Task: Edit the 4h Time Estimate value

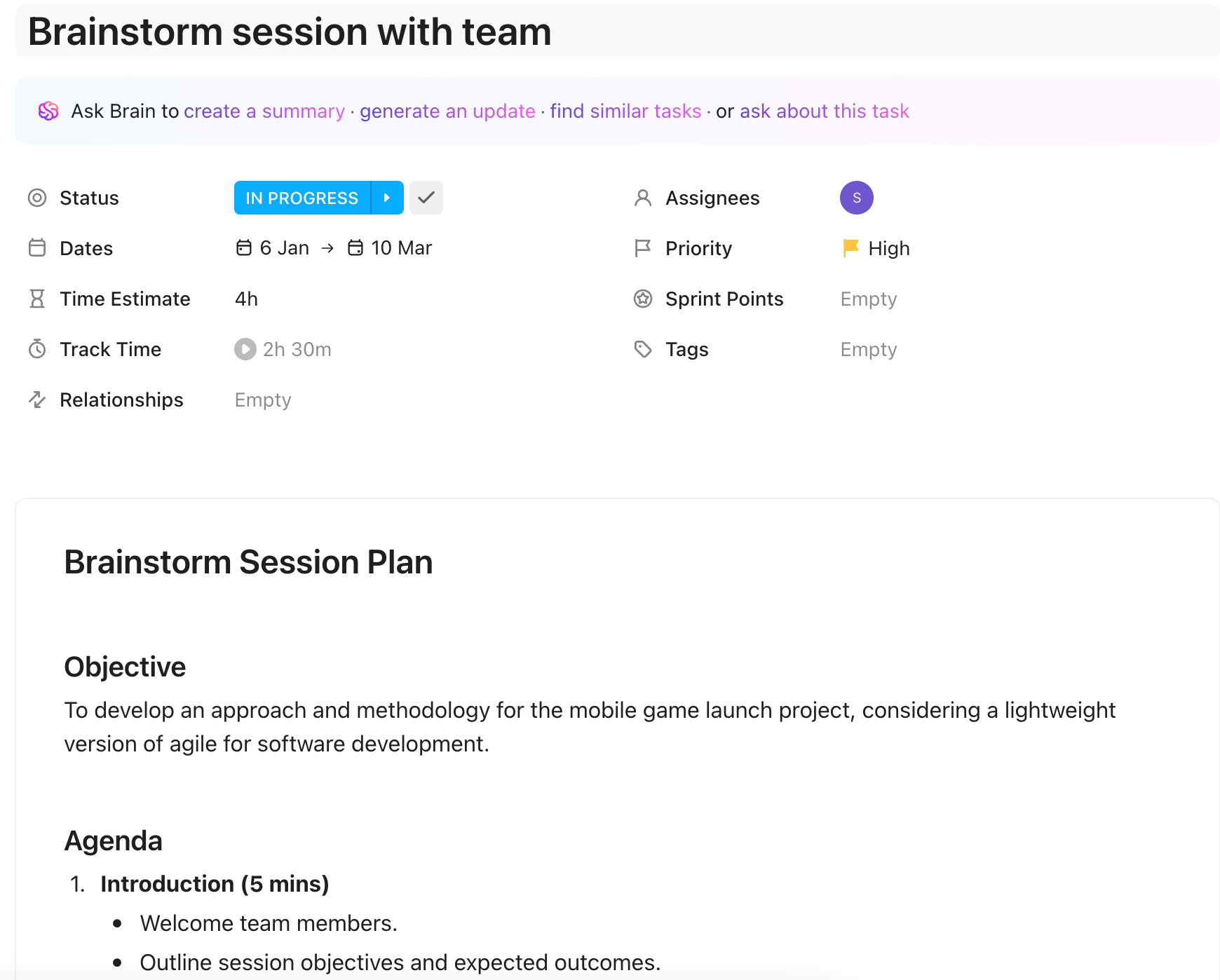Action: click(x=246, y=299)
